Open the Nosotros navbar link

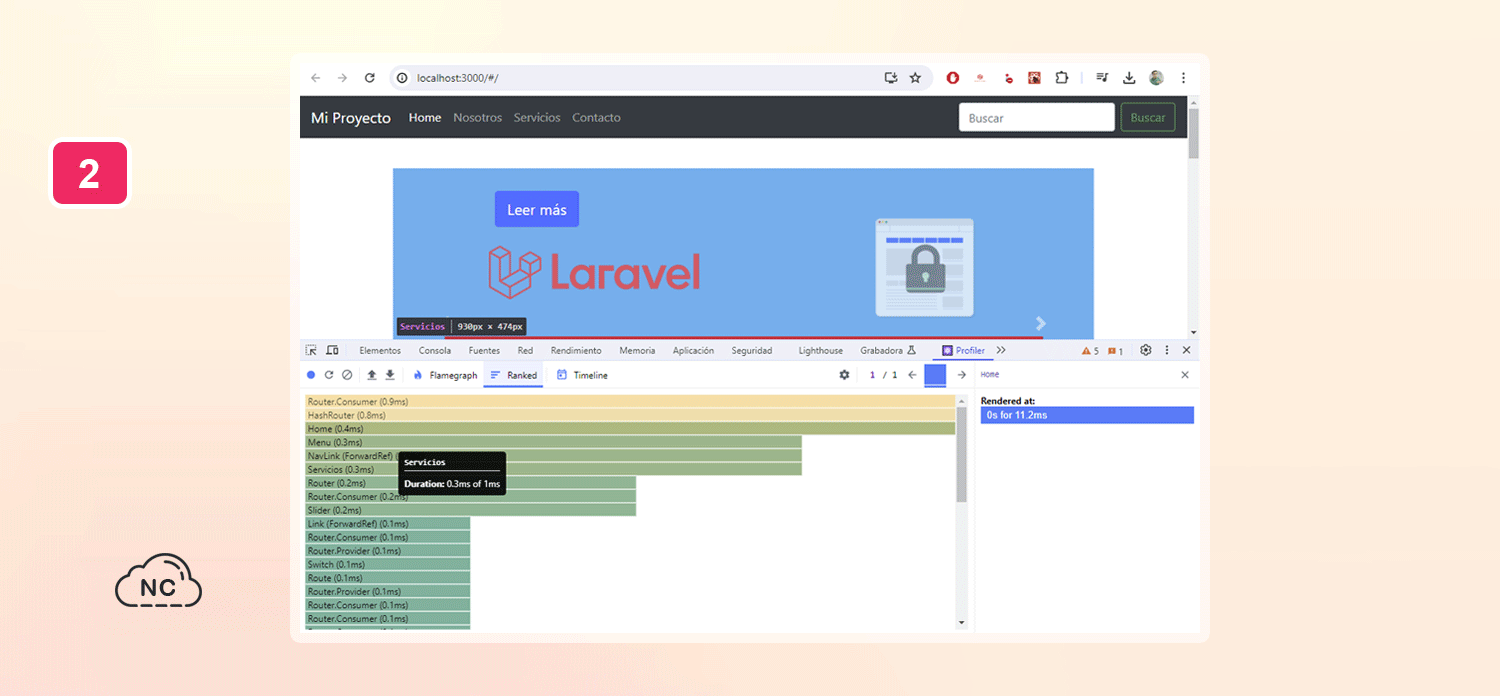(x=478, y=118)
